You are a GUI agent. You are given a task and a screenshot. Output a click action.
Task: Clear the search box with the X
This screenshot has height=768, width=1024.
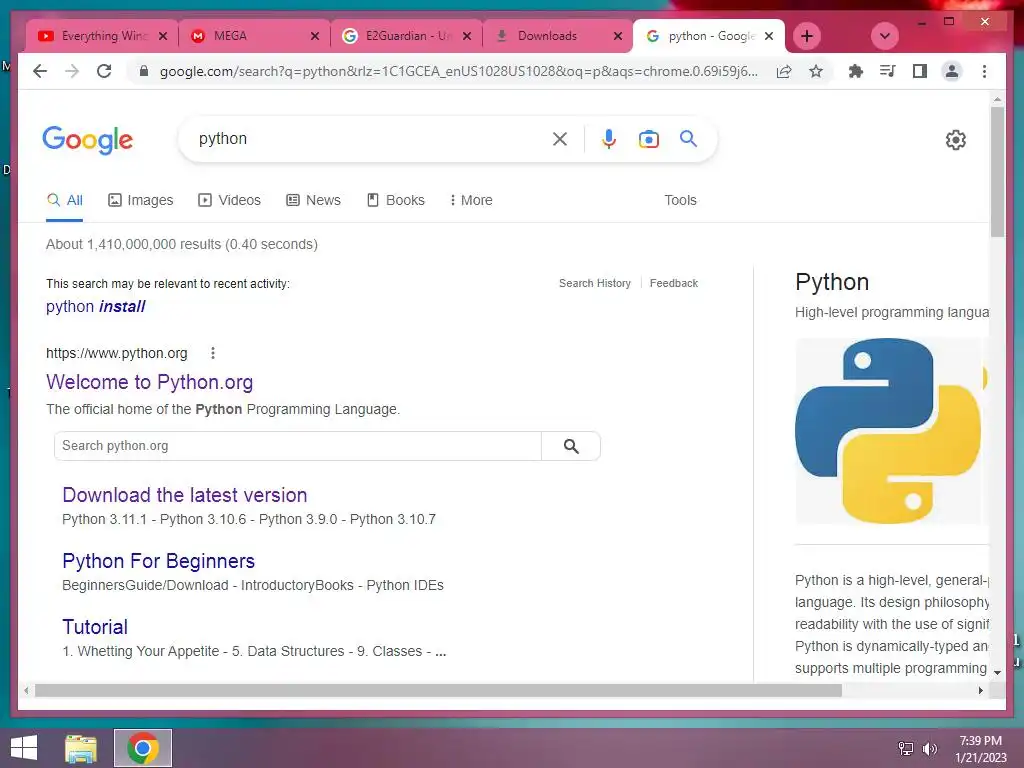560,139
